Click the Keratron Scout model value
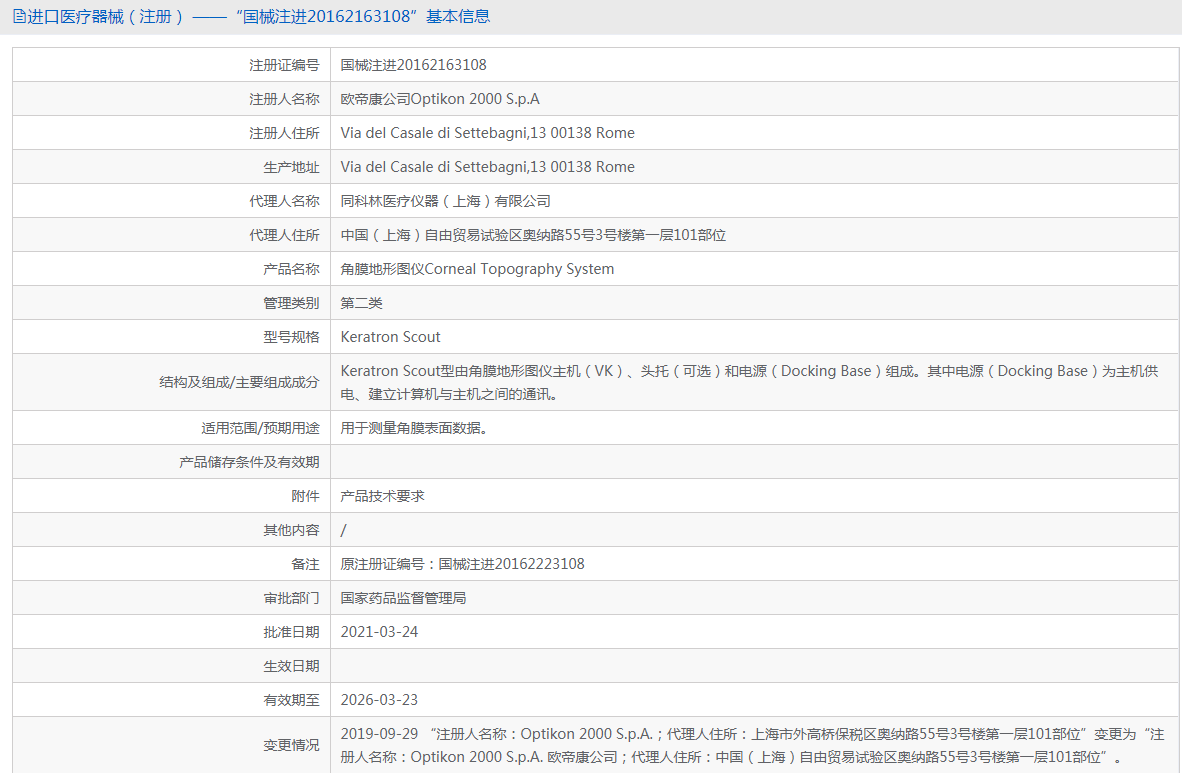The image size is (1182, 773). tap(390, 337)
